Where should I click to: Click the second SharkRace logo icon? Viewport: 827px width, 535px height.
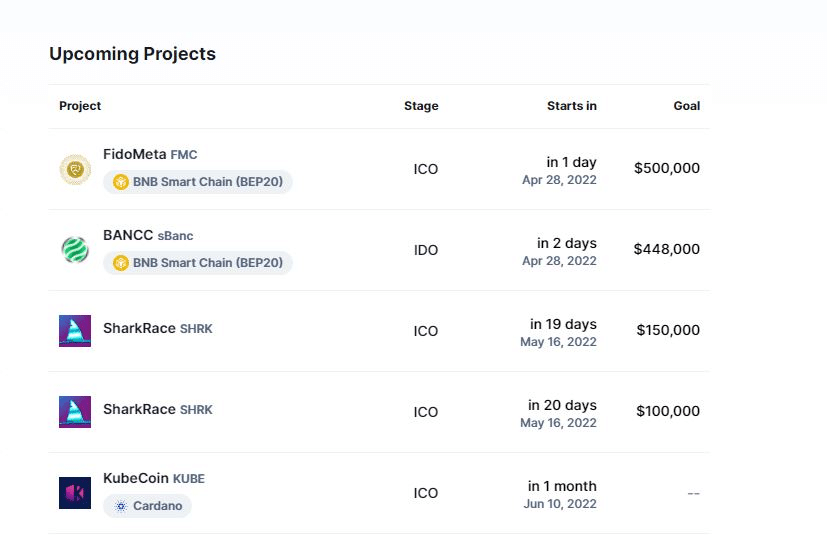[x=75, y=412]
